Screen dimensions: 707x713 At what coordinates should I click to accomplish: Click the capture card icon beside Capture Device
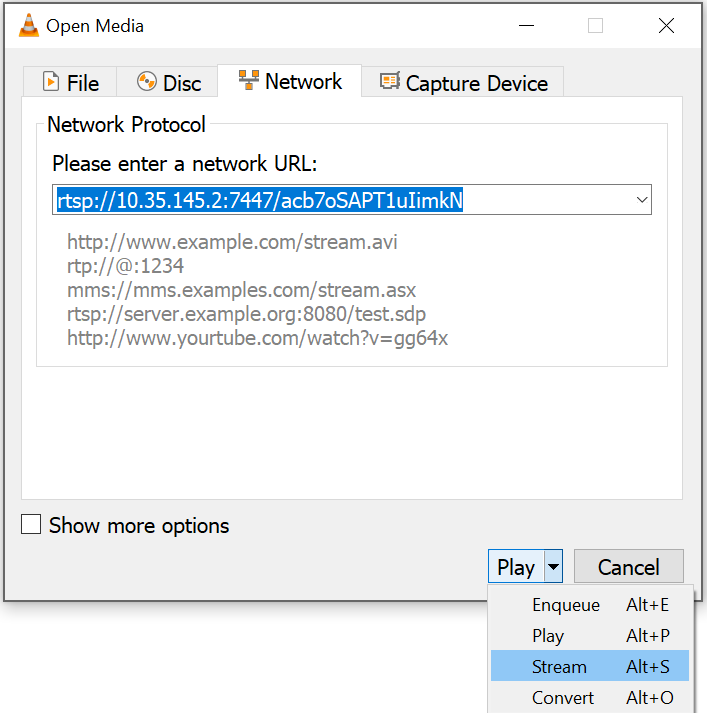pos(390,83)
